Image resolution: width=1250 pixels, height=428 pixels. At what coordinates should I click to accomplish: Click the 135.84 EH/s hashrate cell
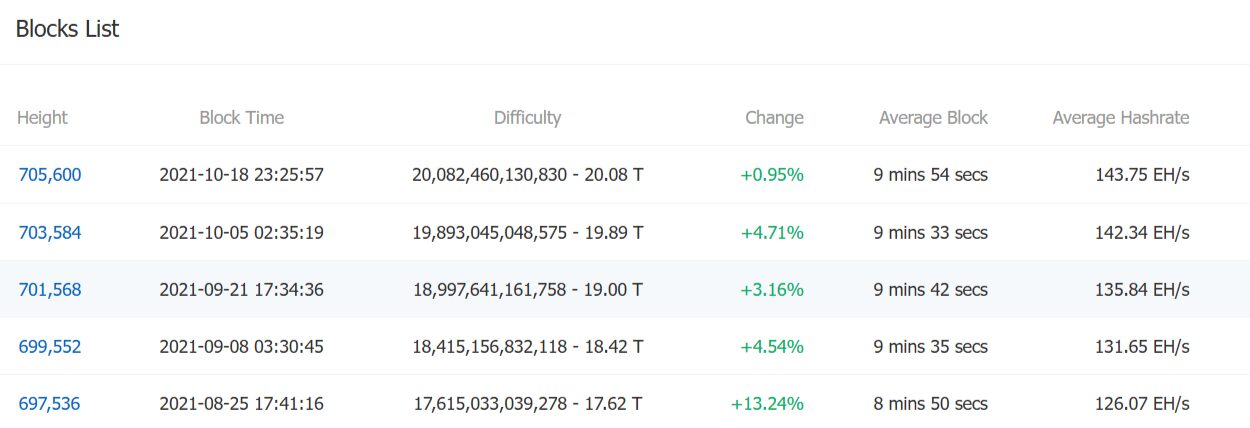(1143, 290)
